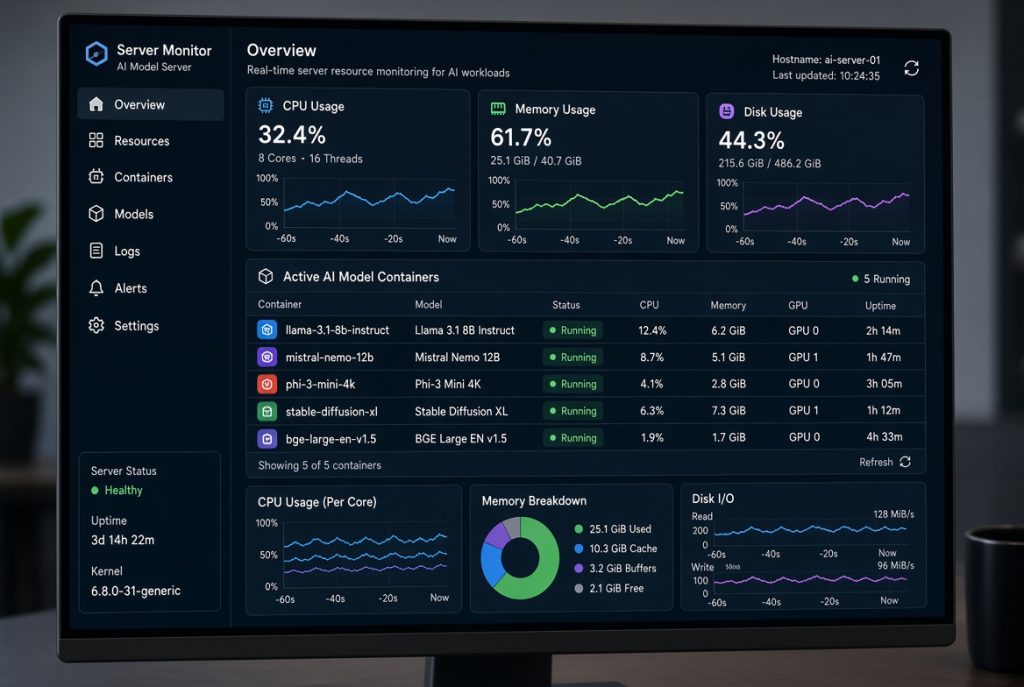Click the Healthy server status text
This screenshot has width=1024, height=687.
click(123, 490)
